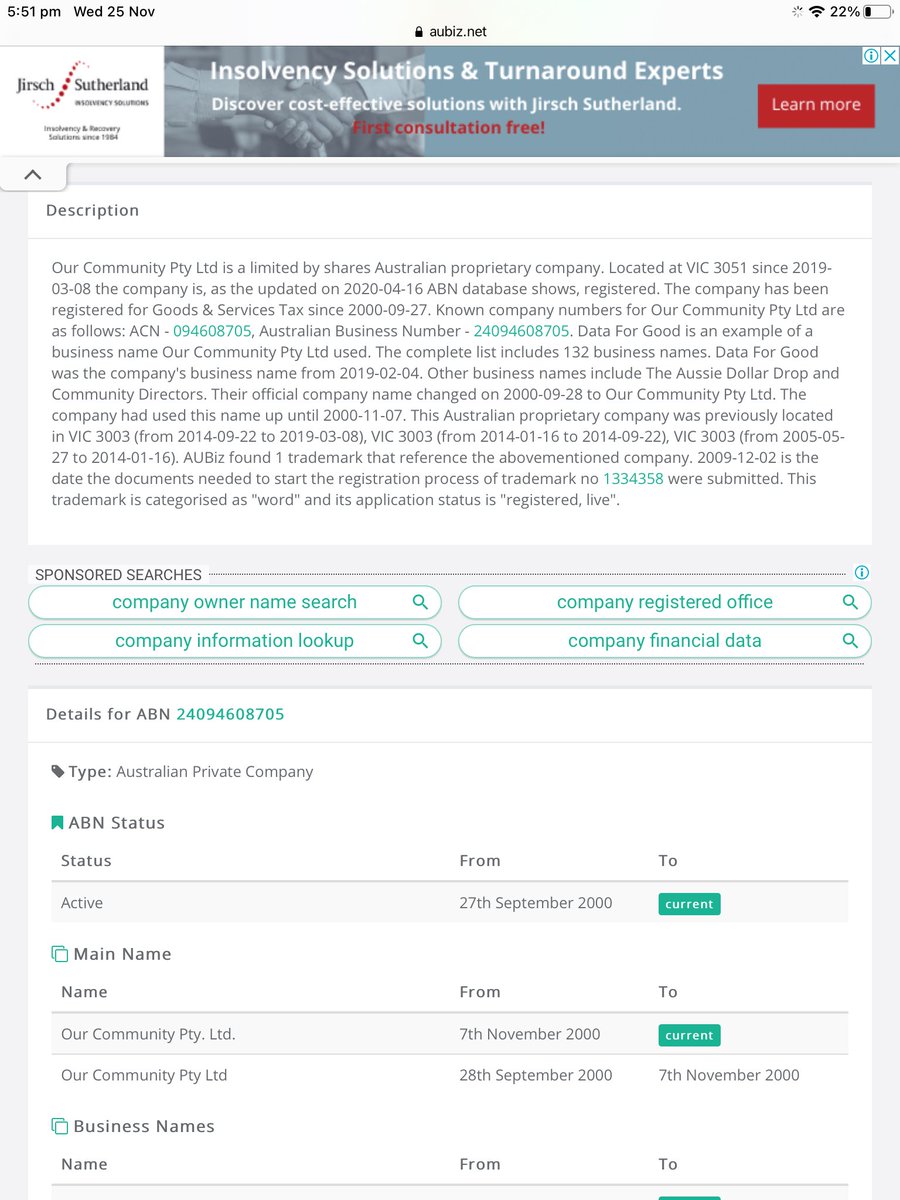Click current badge for Our Community Pty. Ltd.
The image size is (900, 1200).
(689, 1035)
